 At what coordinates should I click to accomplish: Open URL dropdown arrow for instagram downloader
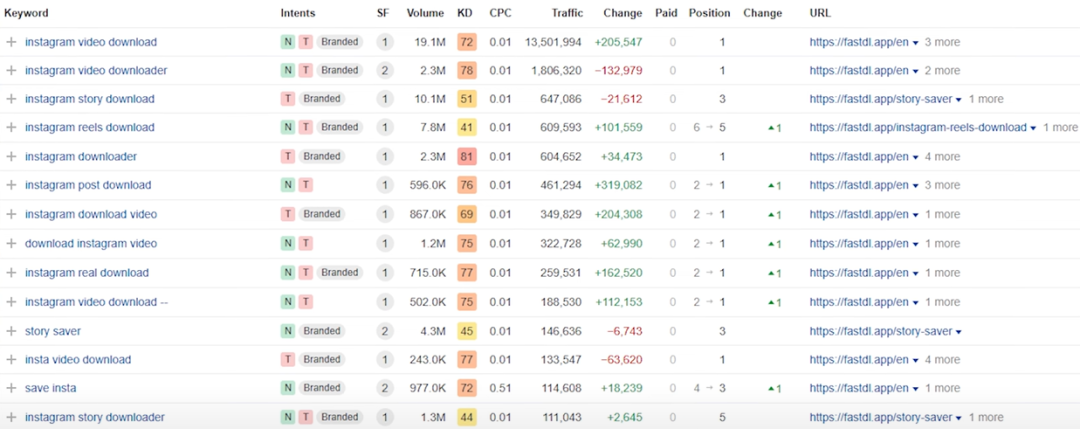coord(915,158)
